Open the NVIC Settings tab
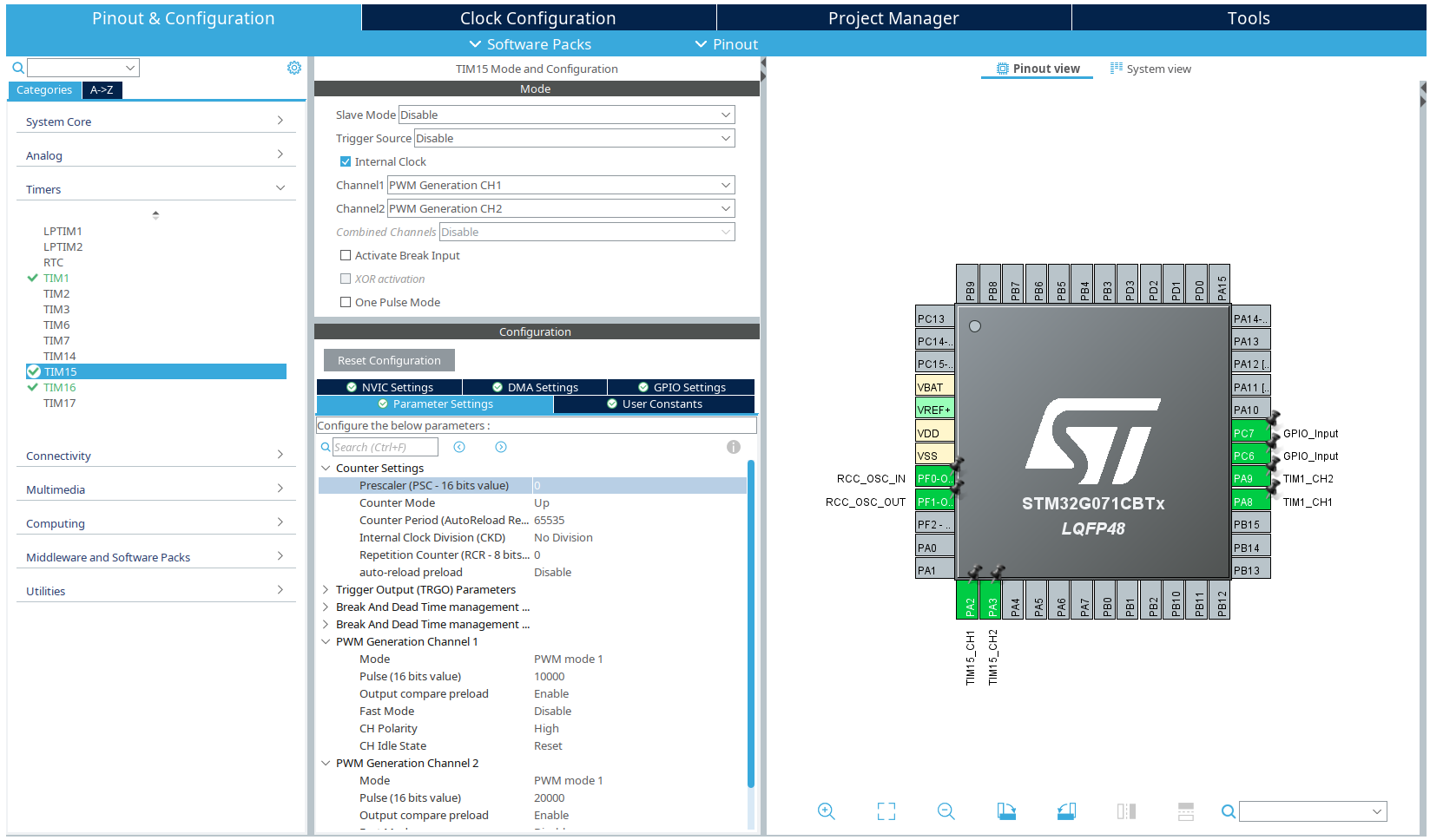Viewport: 1430px width, 840px height. point(389,387)
